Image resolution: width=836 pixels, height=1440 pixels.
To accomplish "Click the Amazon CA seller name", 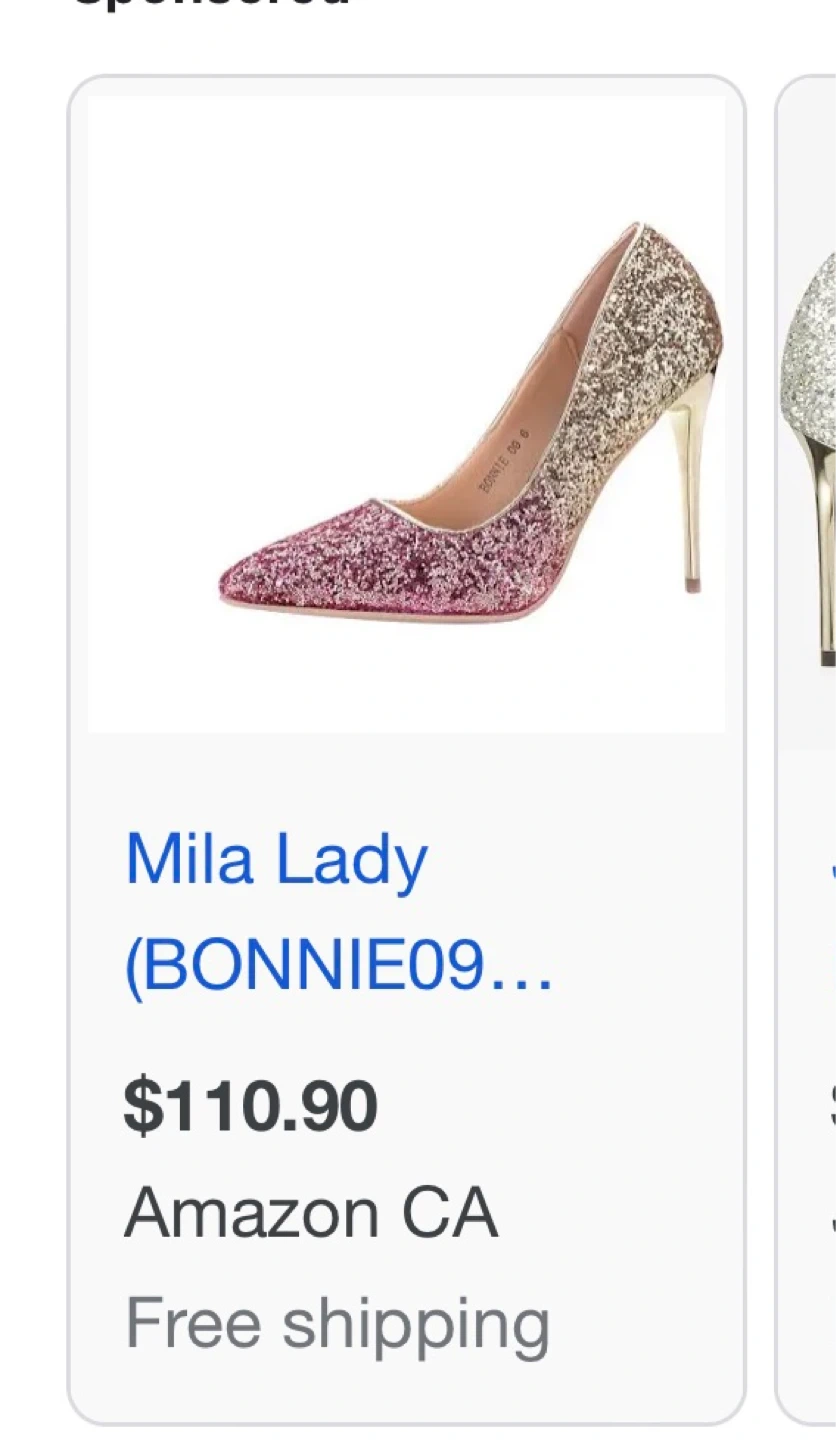I will (x=310, y=1213).
